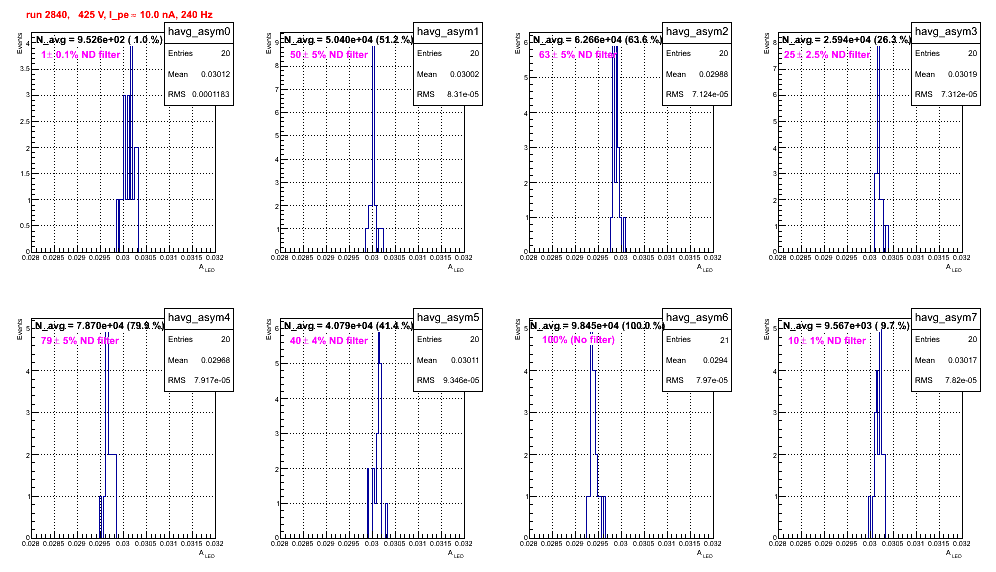Click the histogram peak in havg_asym6 plot

click(591, 335)
